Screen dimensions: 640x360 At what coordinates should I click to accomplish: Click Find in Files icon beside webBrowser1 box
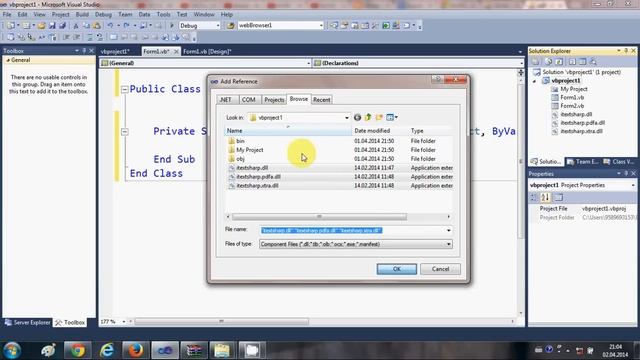231,25
